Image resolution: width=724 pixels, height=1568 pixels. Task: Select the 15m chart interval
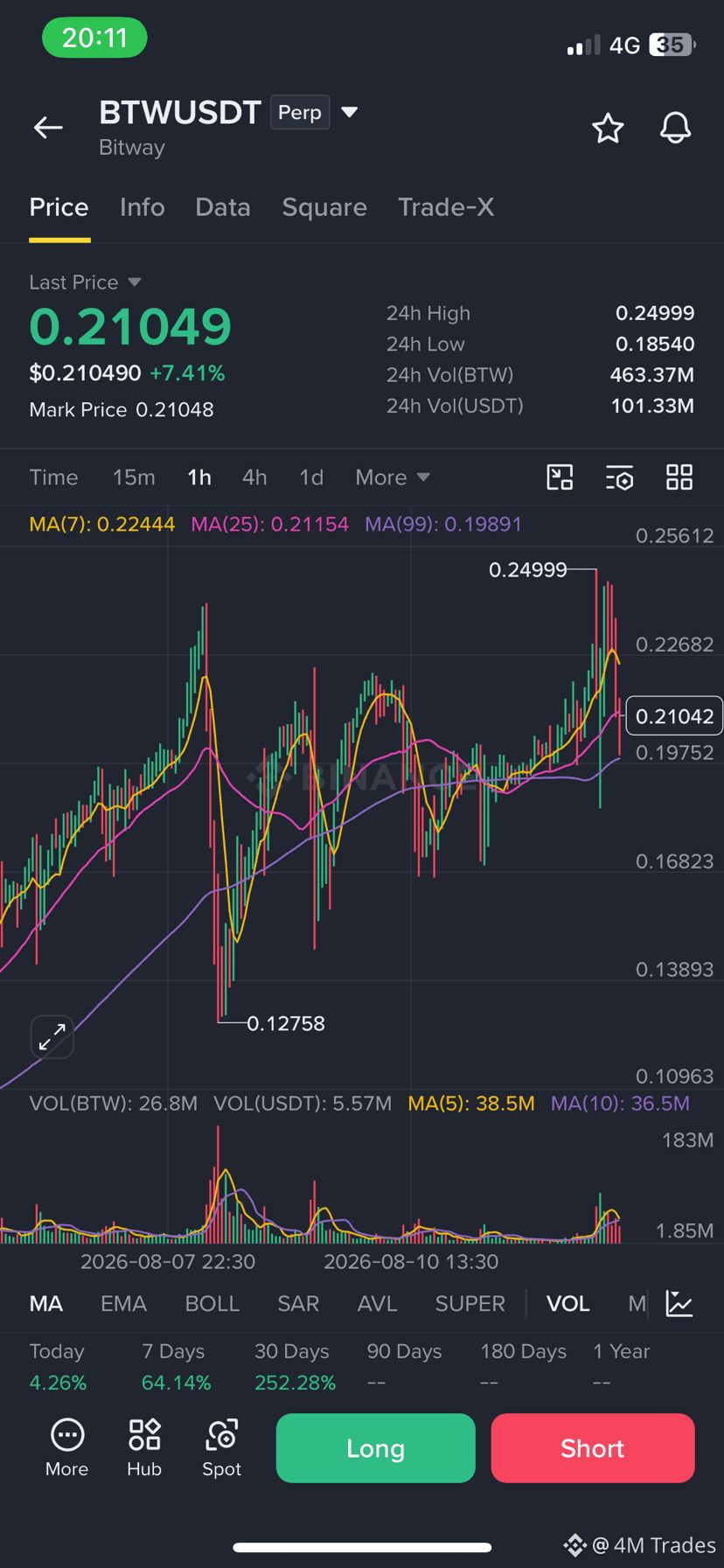(134, 477)
